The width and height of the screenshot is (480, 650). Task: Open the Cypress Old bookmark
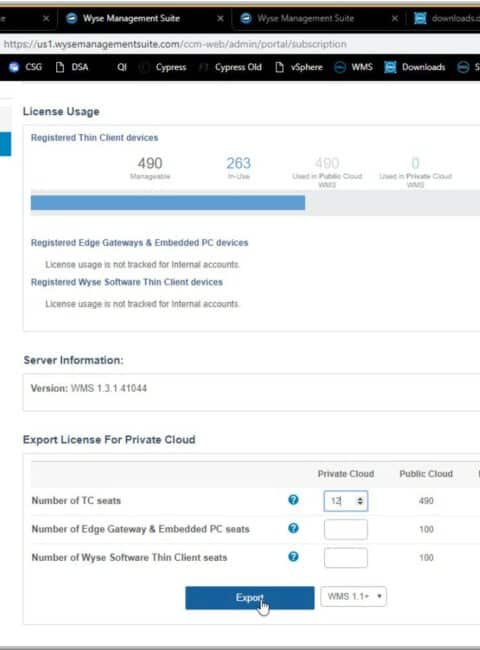click(x=230, y=67)
